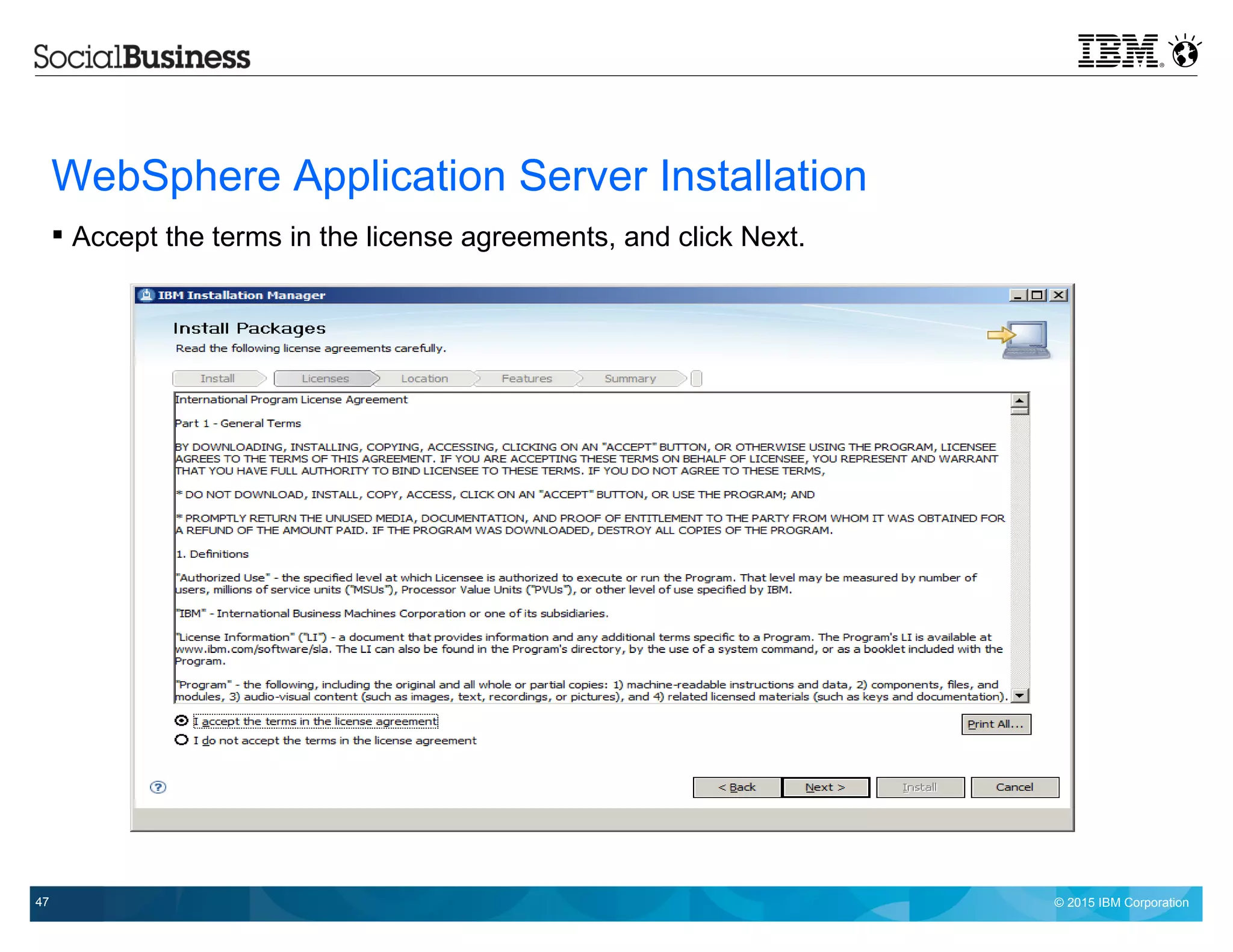Go back with the < Back button
This screenshot has height=952, width=1233.
click(737, 787)
